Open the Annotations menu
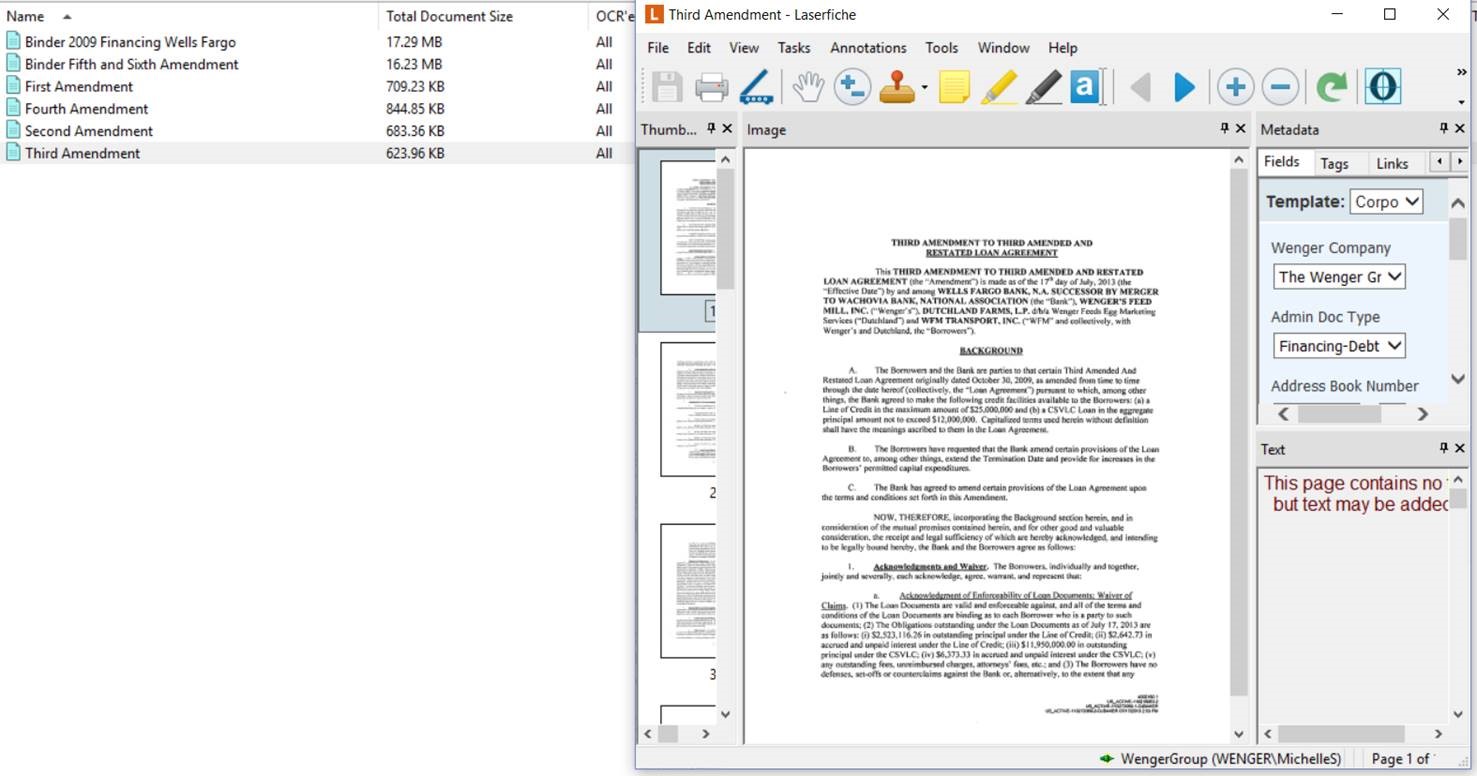This screenshot has height=776, width=1477. click(x=868, y=47)
